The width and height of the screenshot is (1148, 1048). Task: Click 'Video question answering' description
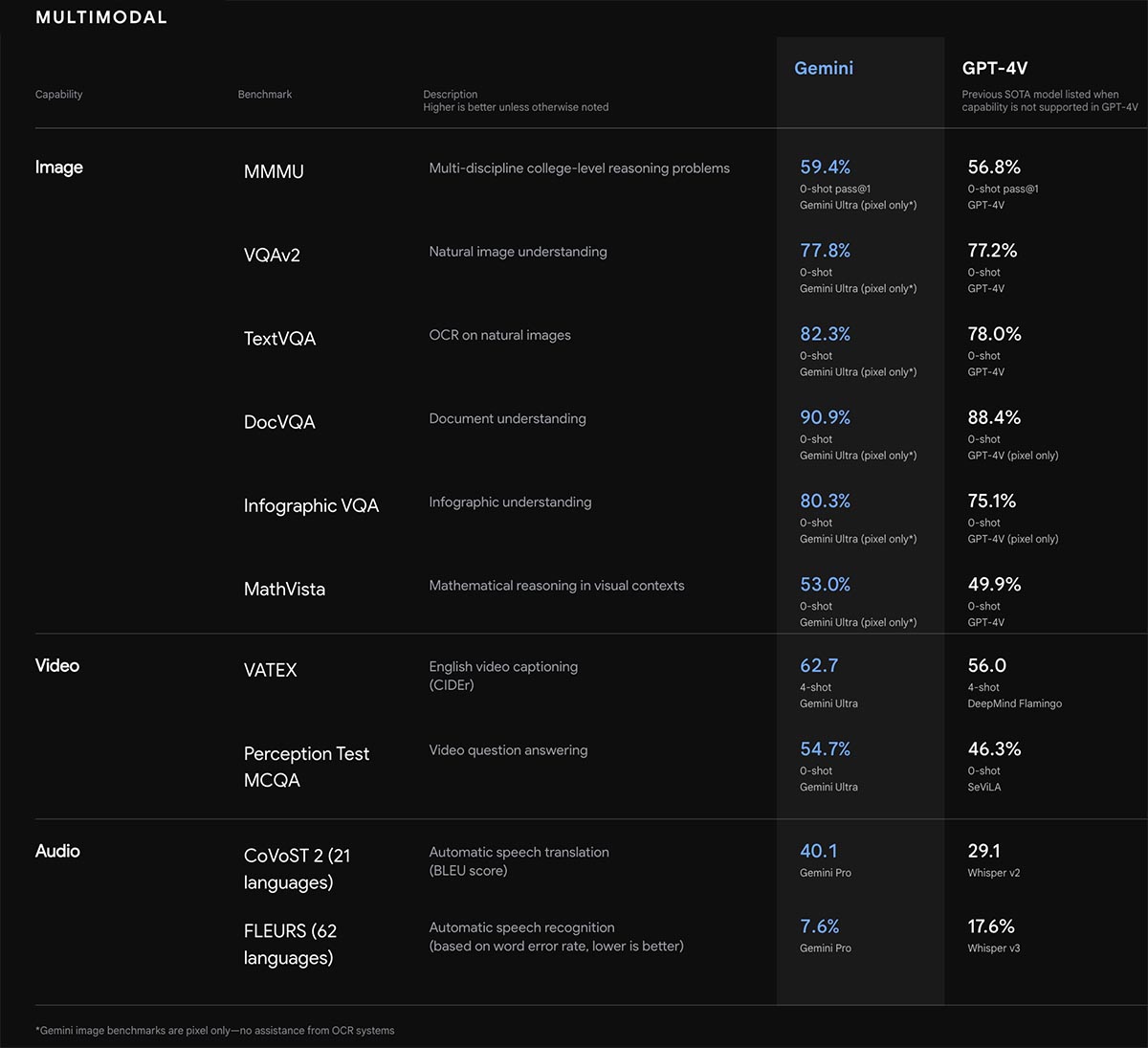pyautogui.click(x=508, y=750)
